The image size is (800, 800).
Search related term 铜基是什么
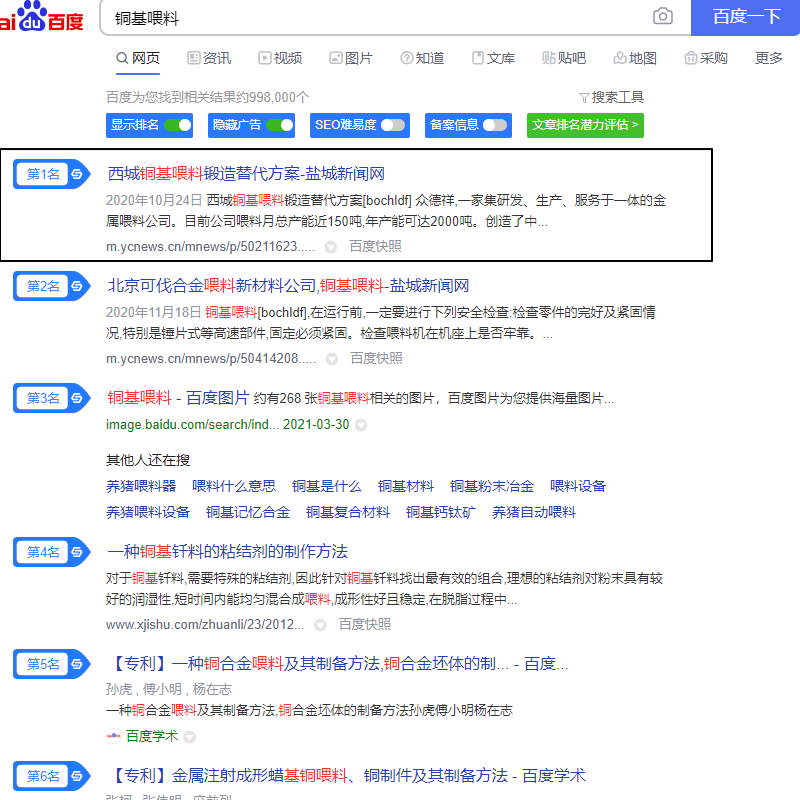click(x=327, y=486)
